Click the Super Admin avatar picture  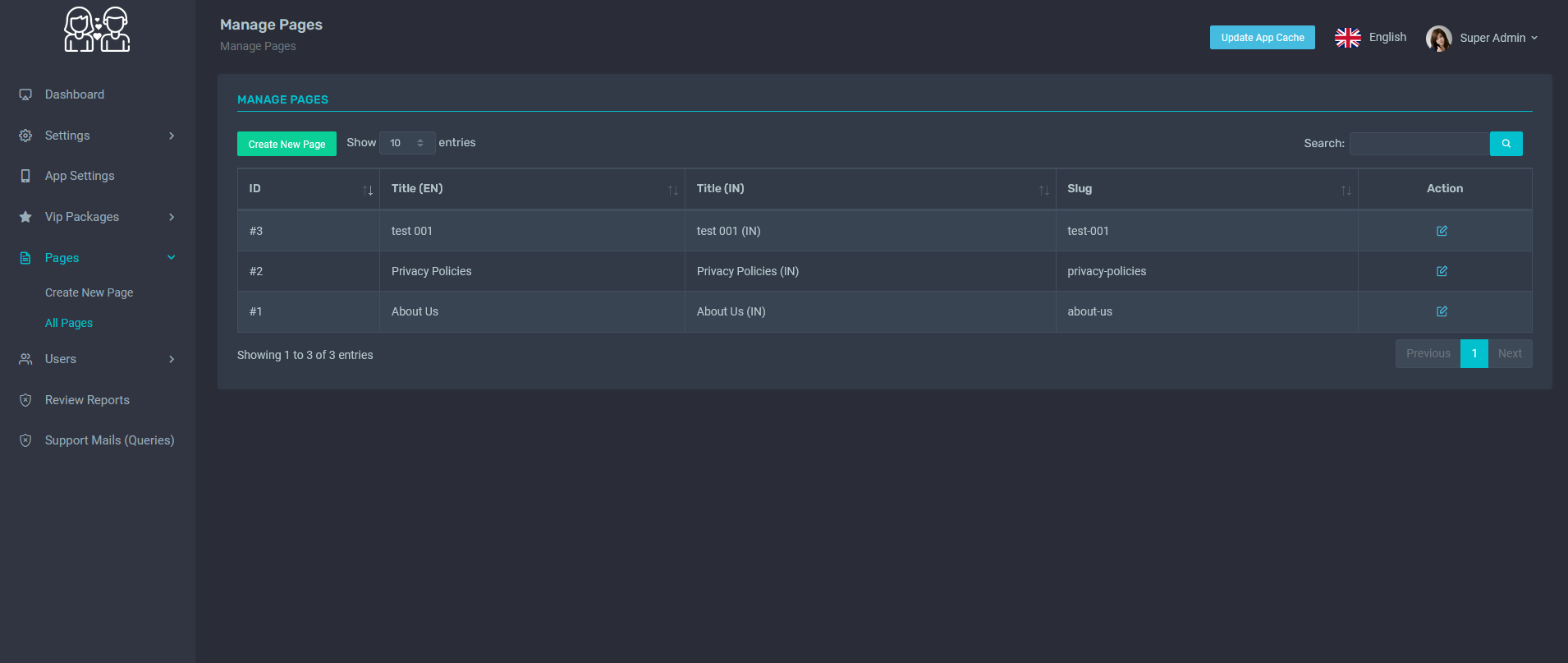click(x=1438, y=38)
